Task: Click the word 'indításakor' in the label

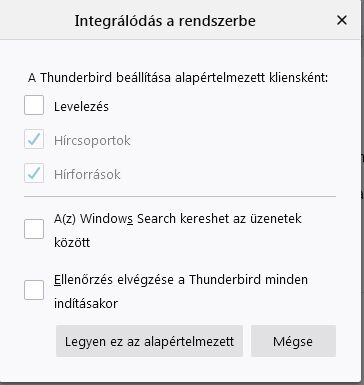Action: coord(86,303)
